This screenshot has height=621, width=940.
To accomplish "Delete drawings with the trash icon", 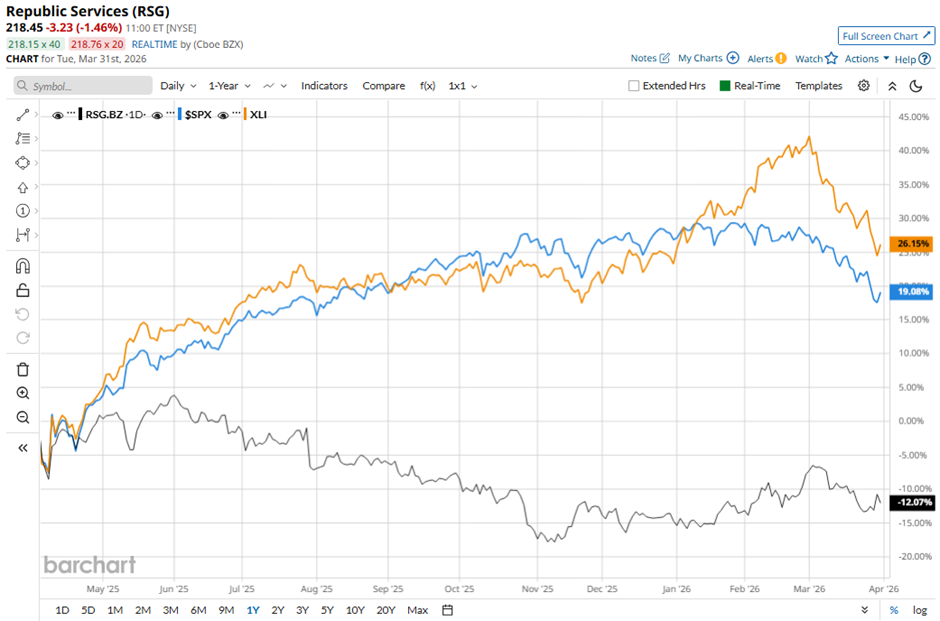I will click(x=23, y=369).
